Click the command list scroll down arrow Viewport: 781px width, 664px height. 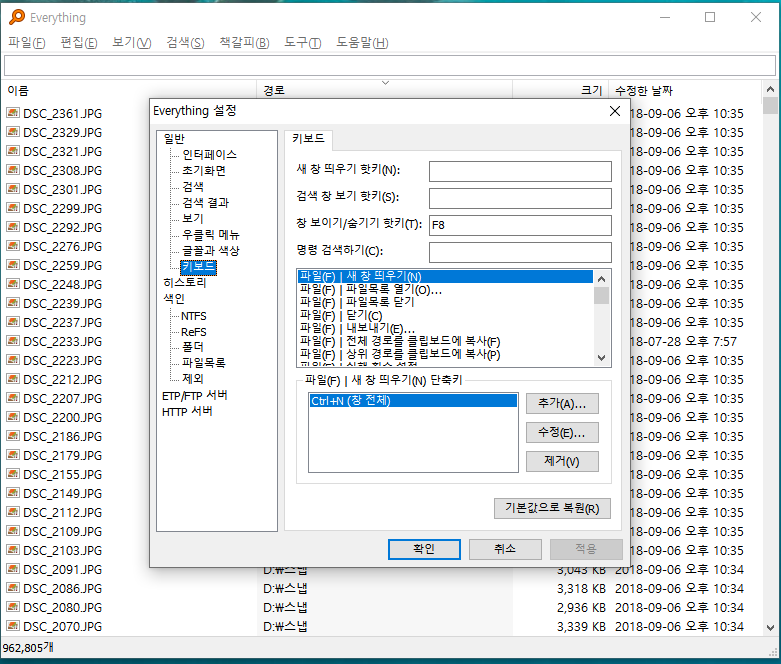601,358
